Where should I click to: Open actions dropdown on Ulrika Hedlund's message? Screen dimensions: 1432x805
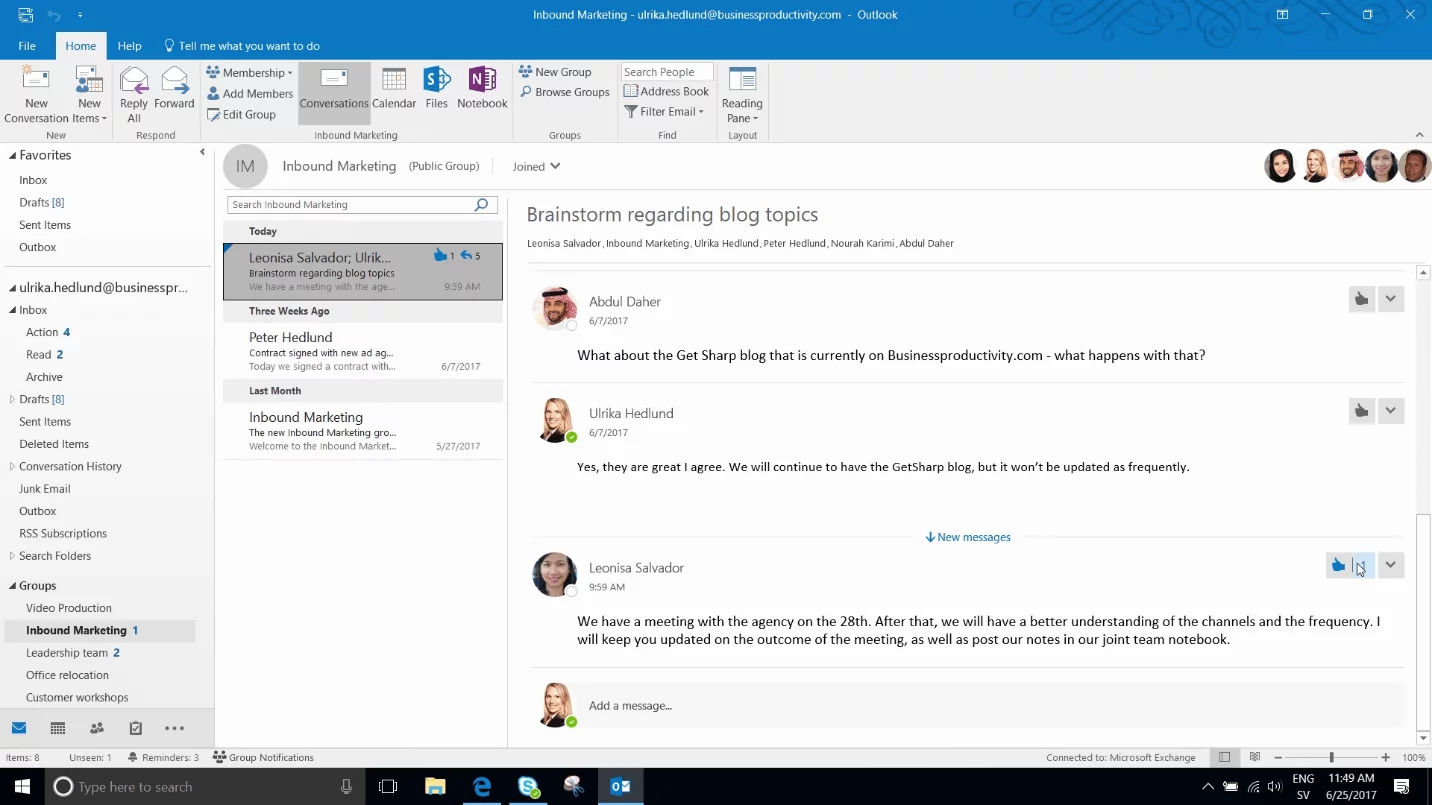[1391, 410]
